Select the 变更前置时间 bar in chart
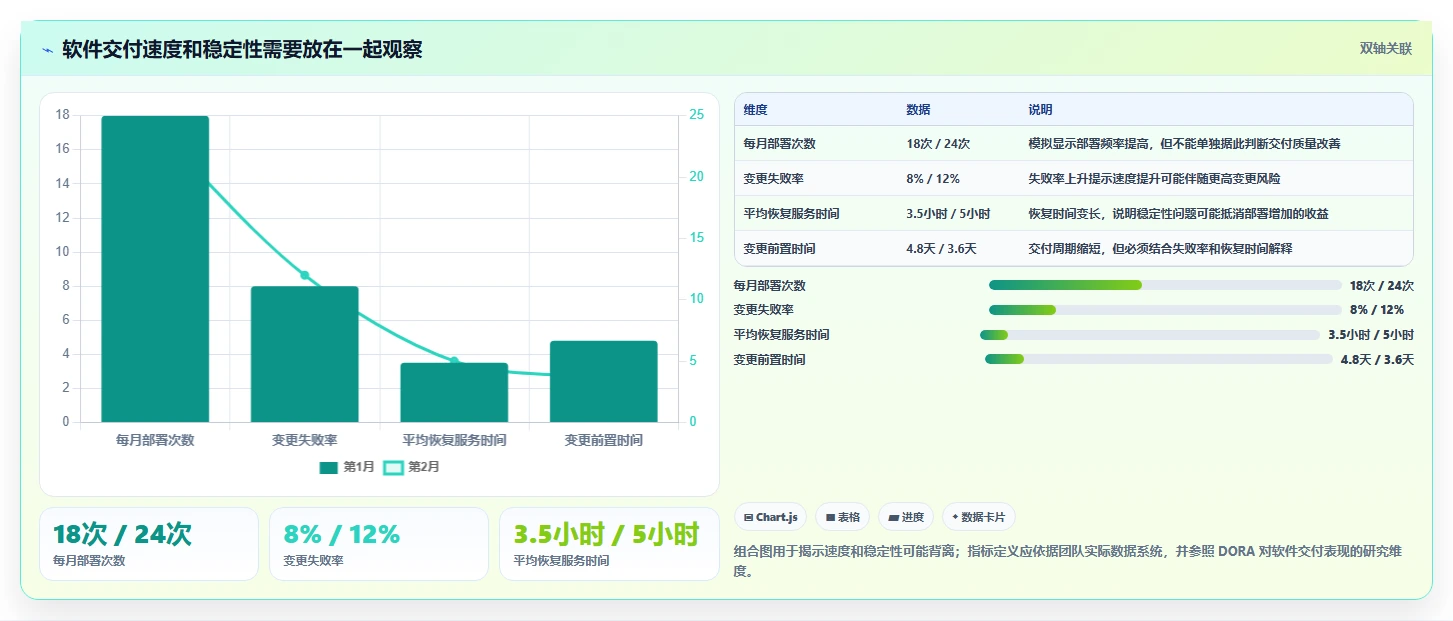 (x=604, y=381)
